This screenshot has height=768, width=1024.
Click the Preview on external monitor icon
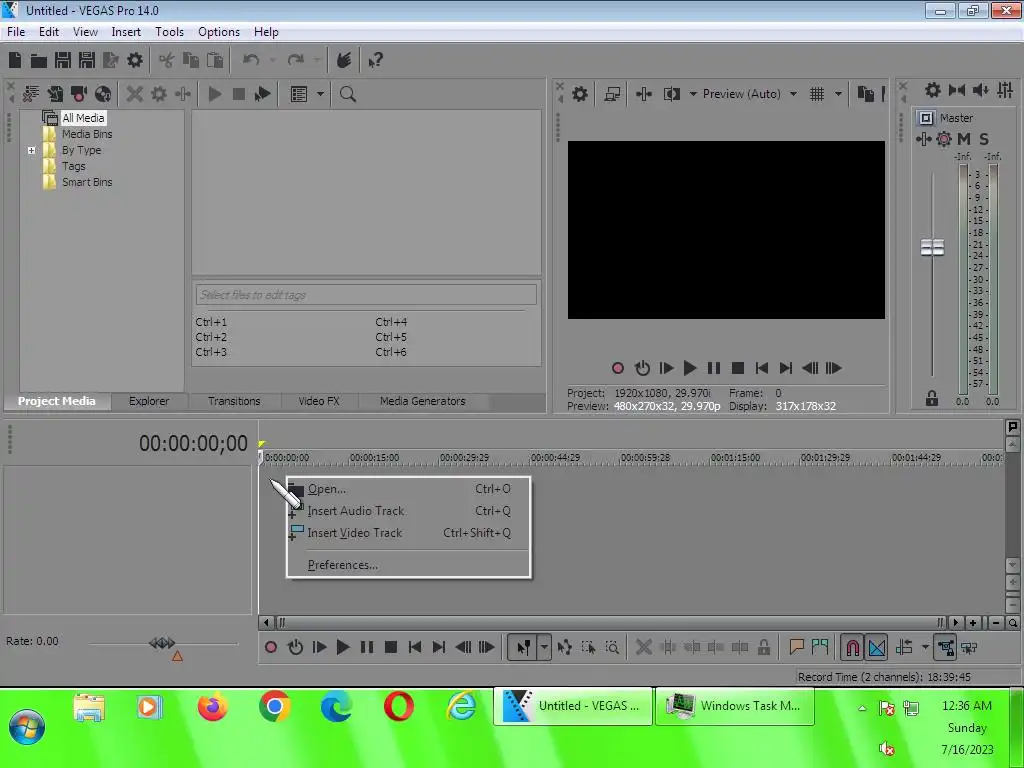(612, 94)
